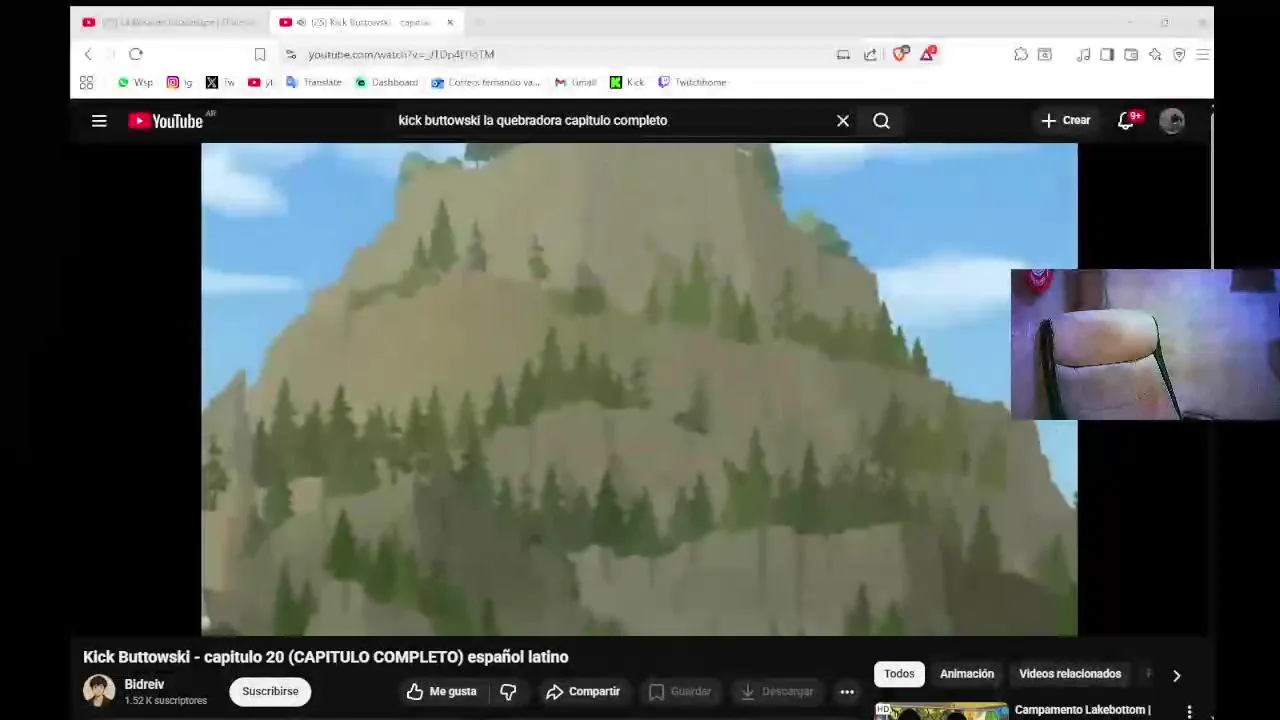Open the cast/screen icon in address bar

coord(843,55)
